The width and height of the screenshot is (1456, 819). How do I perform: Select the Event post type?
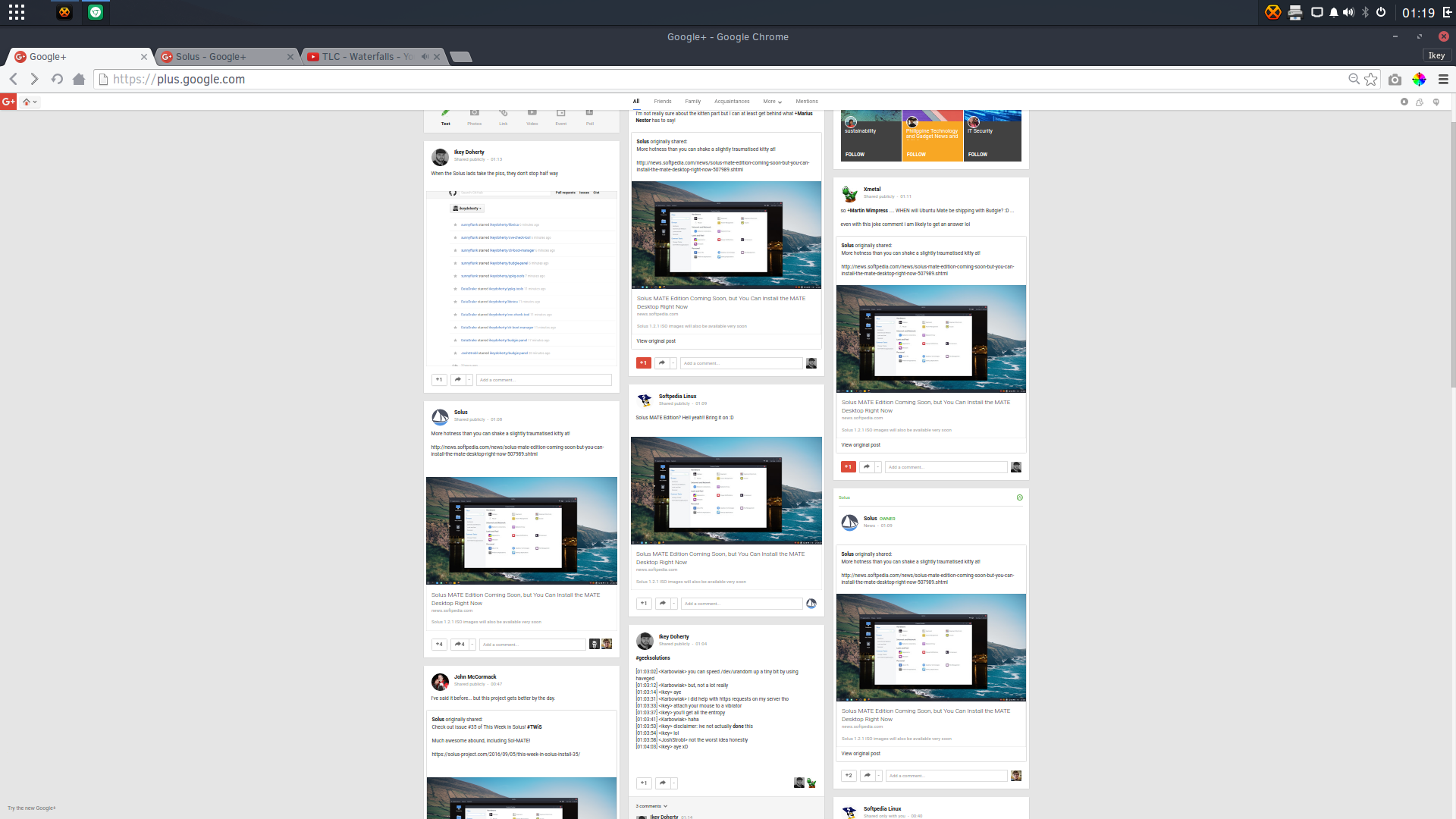tap(561, 117)
